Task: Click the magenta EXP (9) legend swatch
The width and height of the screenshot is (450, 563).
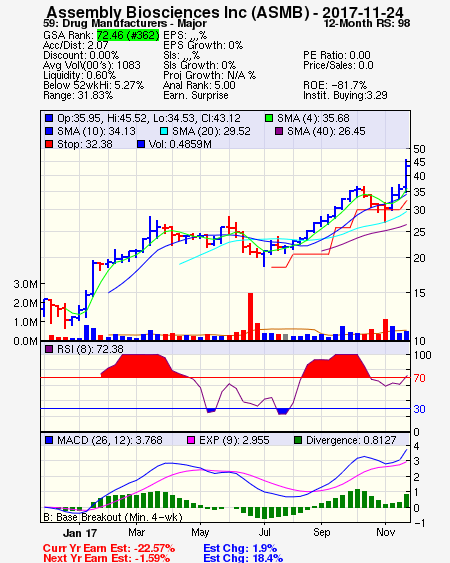Action: pyautogui.click(x=191, y=440)
